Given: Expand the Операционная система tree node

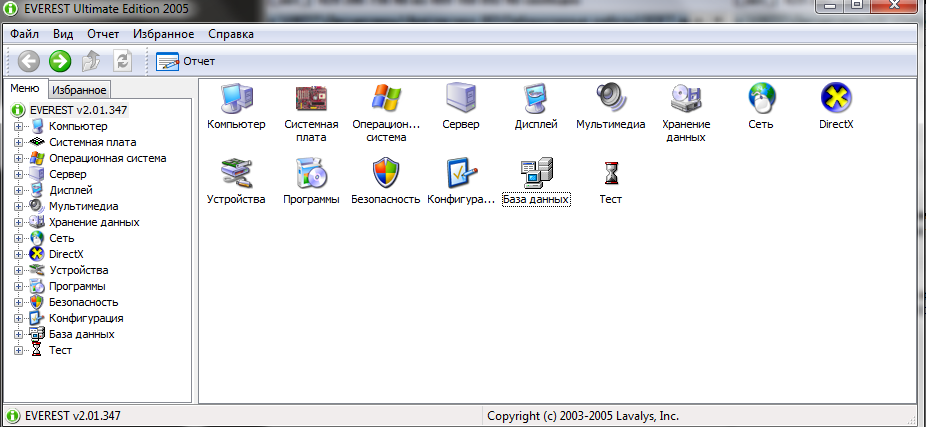Looking at the screenshot, I should (18, 158).
